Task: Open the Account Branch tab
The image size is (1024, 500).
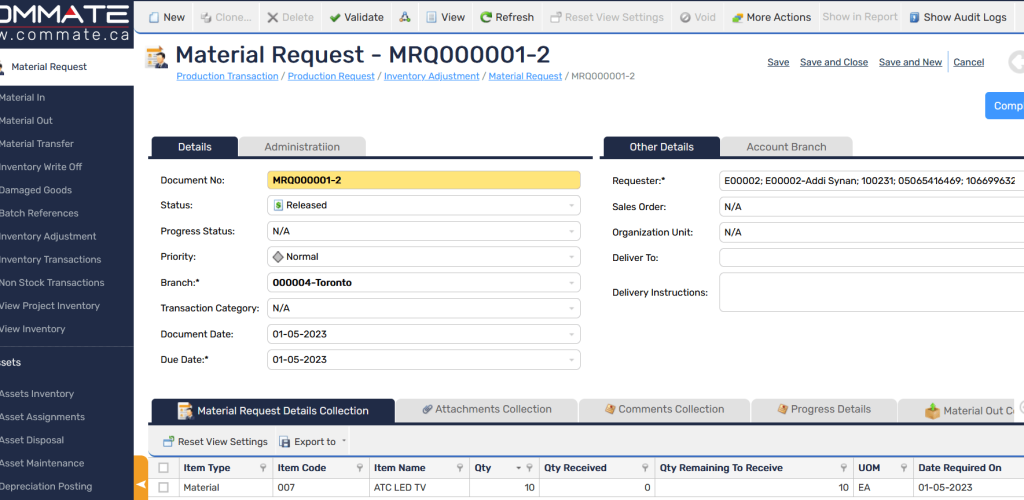Action: tap(786, 147)
